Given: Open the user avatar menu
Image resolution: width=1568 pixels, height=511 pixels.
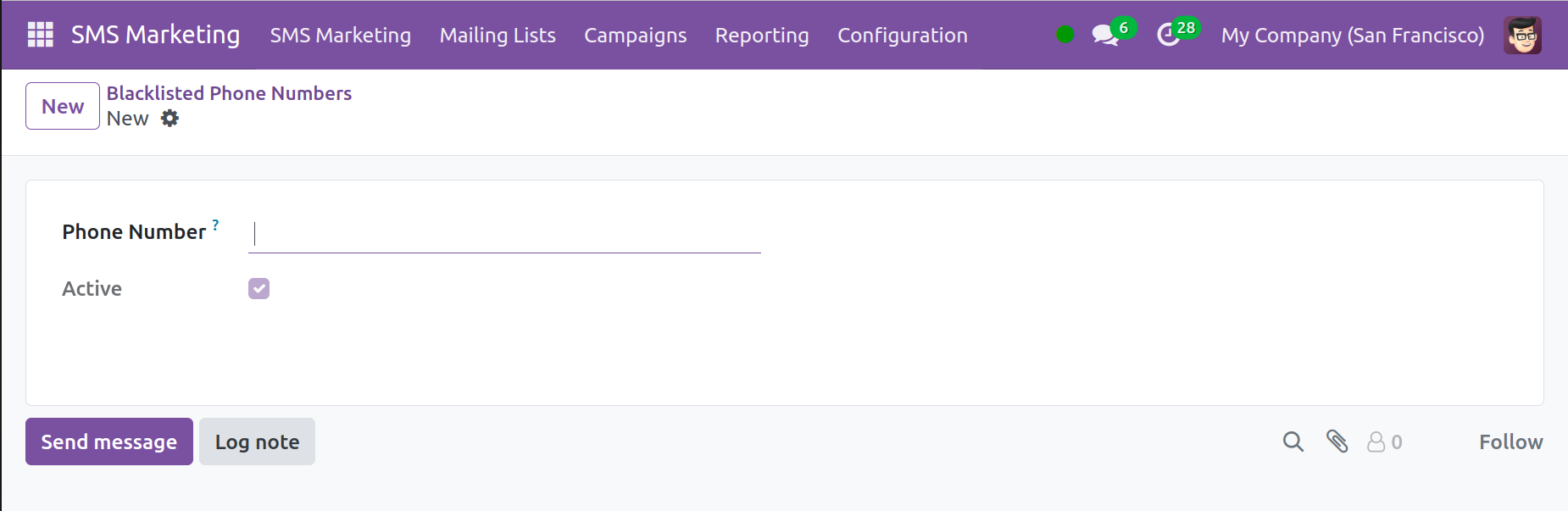Looking at the screenshot, I should pos(1522,35).
